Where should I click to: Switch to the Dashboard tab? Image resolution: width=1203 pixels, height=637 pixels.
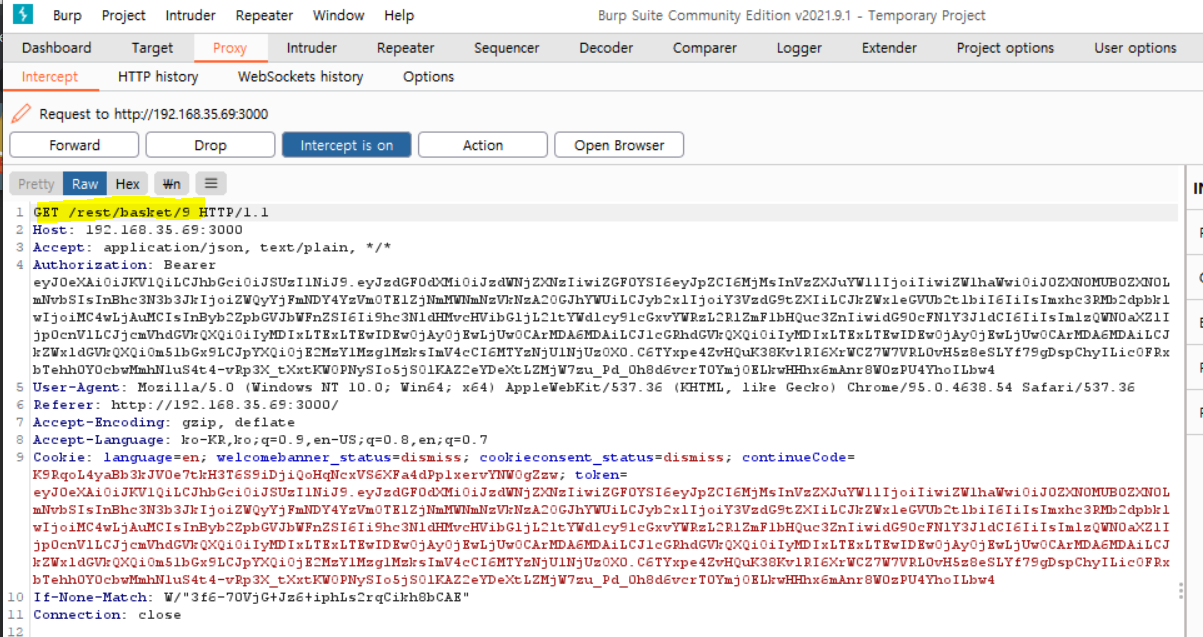57,48
